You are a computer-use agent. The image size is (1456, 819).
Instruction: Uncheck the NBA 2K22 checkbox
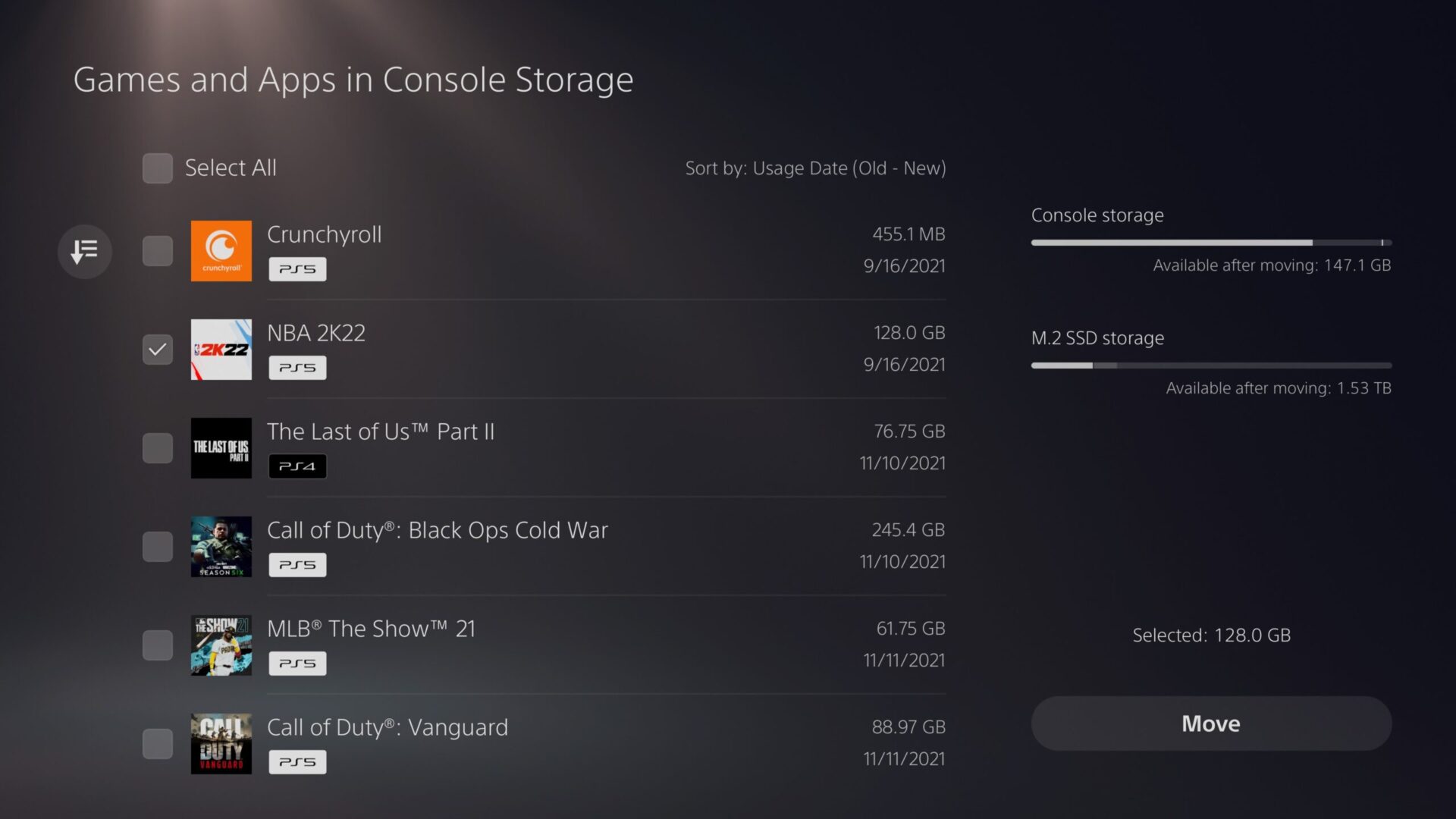[158, 350]
